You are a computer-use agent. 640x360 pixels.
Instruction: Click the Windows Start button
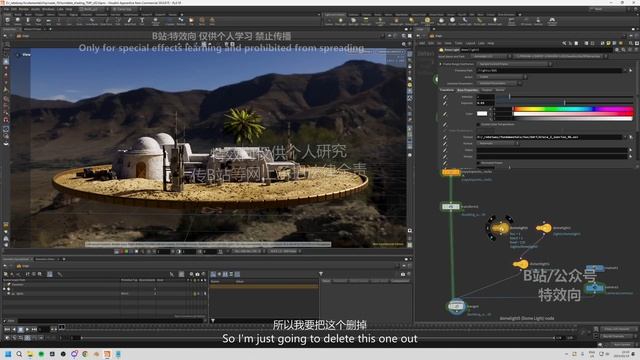click(x=8, y=354)
